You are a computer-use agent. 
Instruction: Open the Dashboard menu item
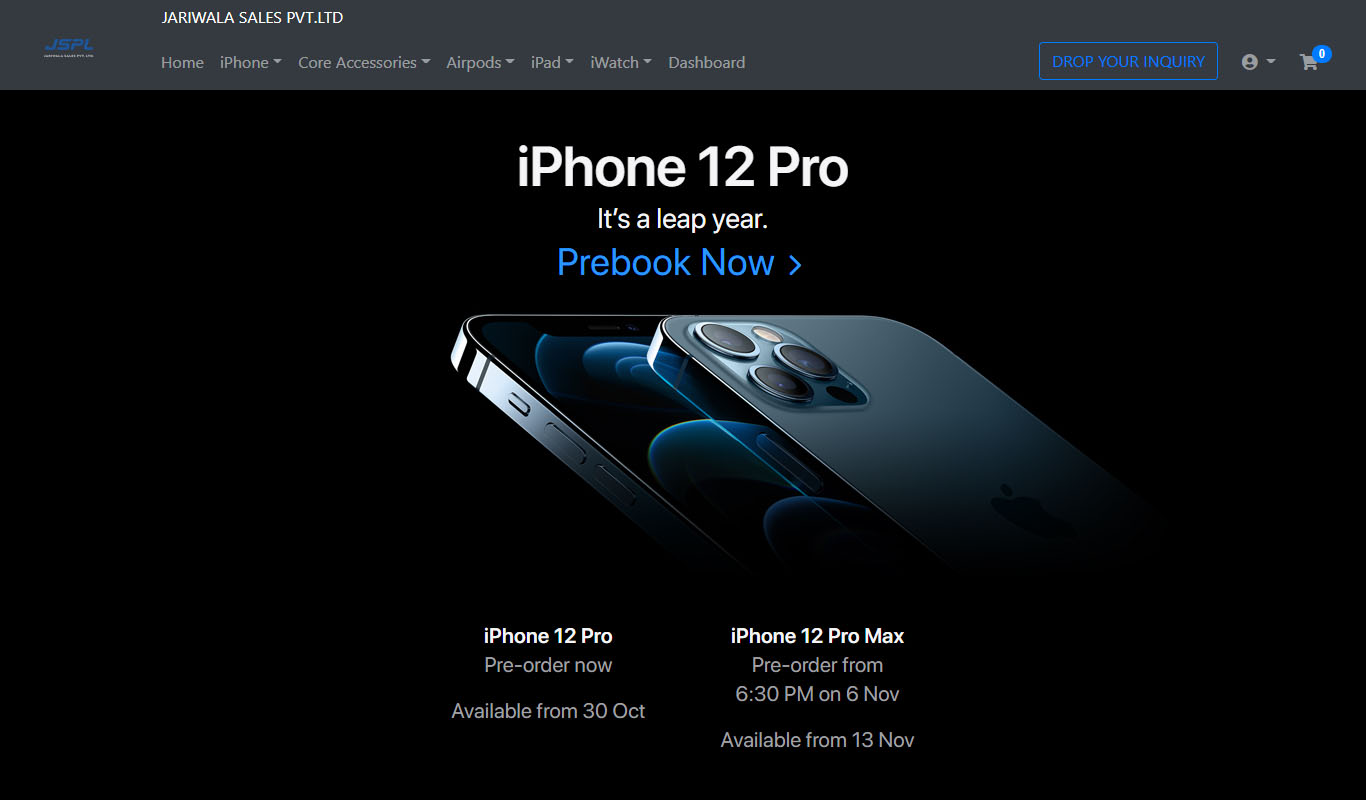[x=706, y=62]
